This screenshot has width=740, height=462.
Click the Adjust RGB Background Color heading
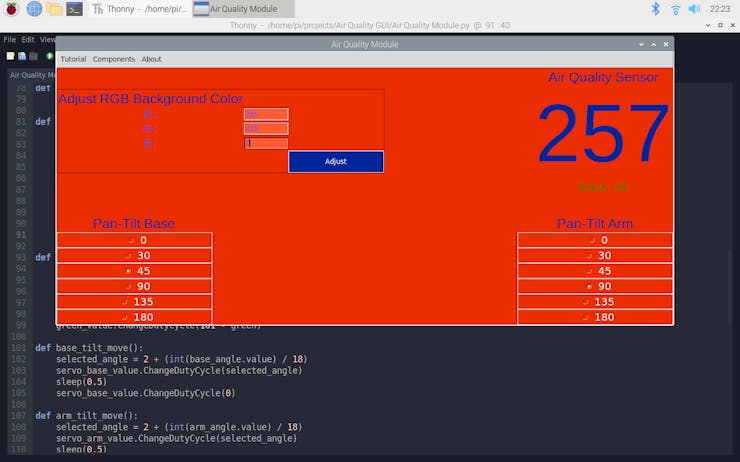pyautogui.click(x=150, y=99)
